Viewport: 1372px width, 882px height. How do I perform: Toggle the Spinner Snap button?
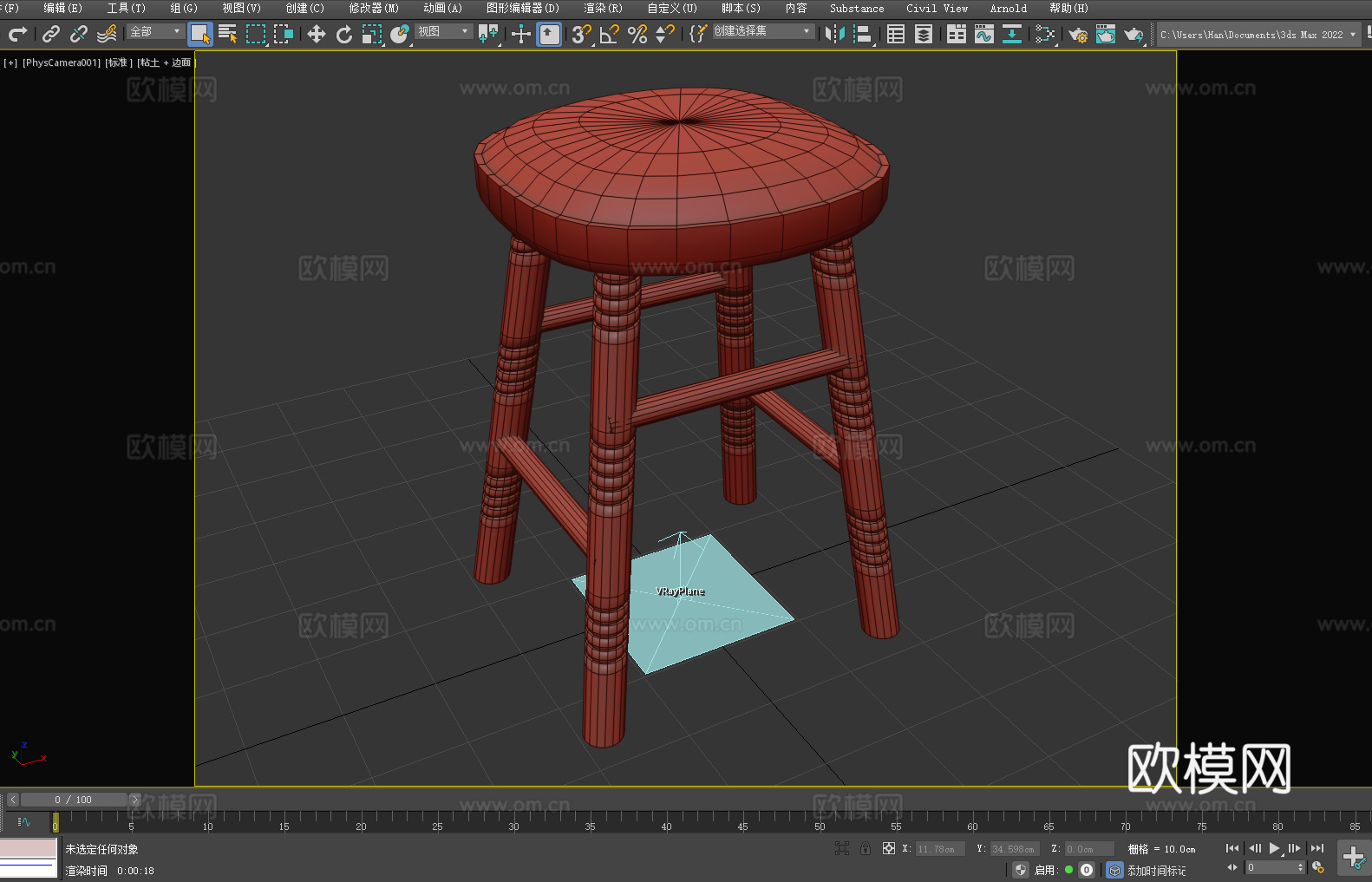(665, 34)
